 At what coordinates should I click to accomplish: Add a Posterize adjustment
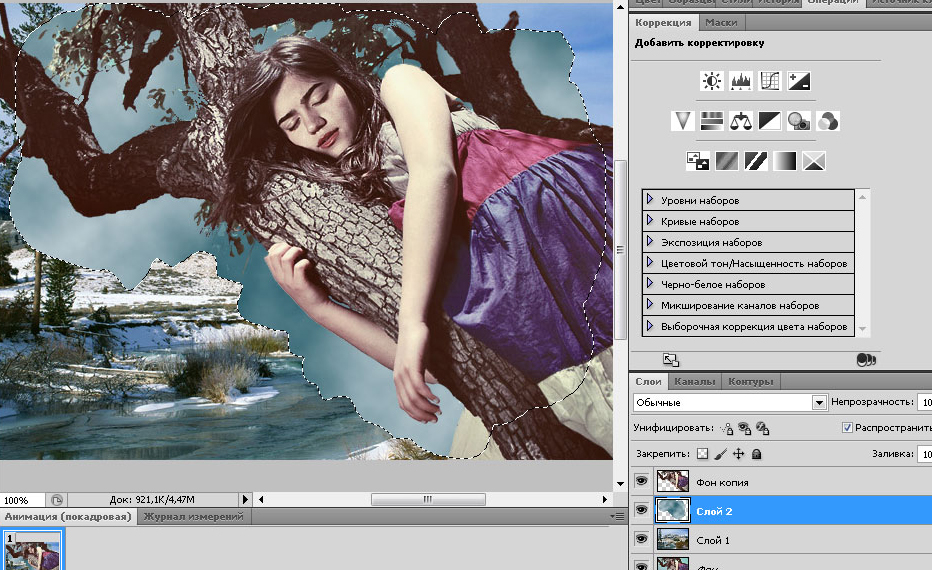[x=726, y=161]
